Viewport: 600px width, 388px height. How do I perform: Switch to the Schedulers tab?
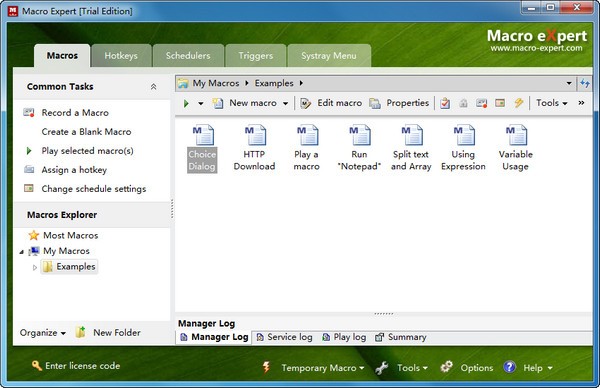188,56
